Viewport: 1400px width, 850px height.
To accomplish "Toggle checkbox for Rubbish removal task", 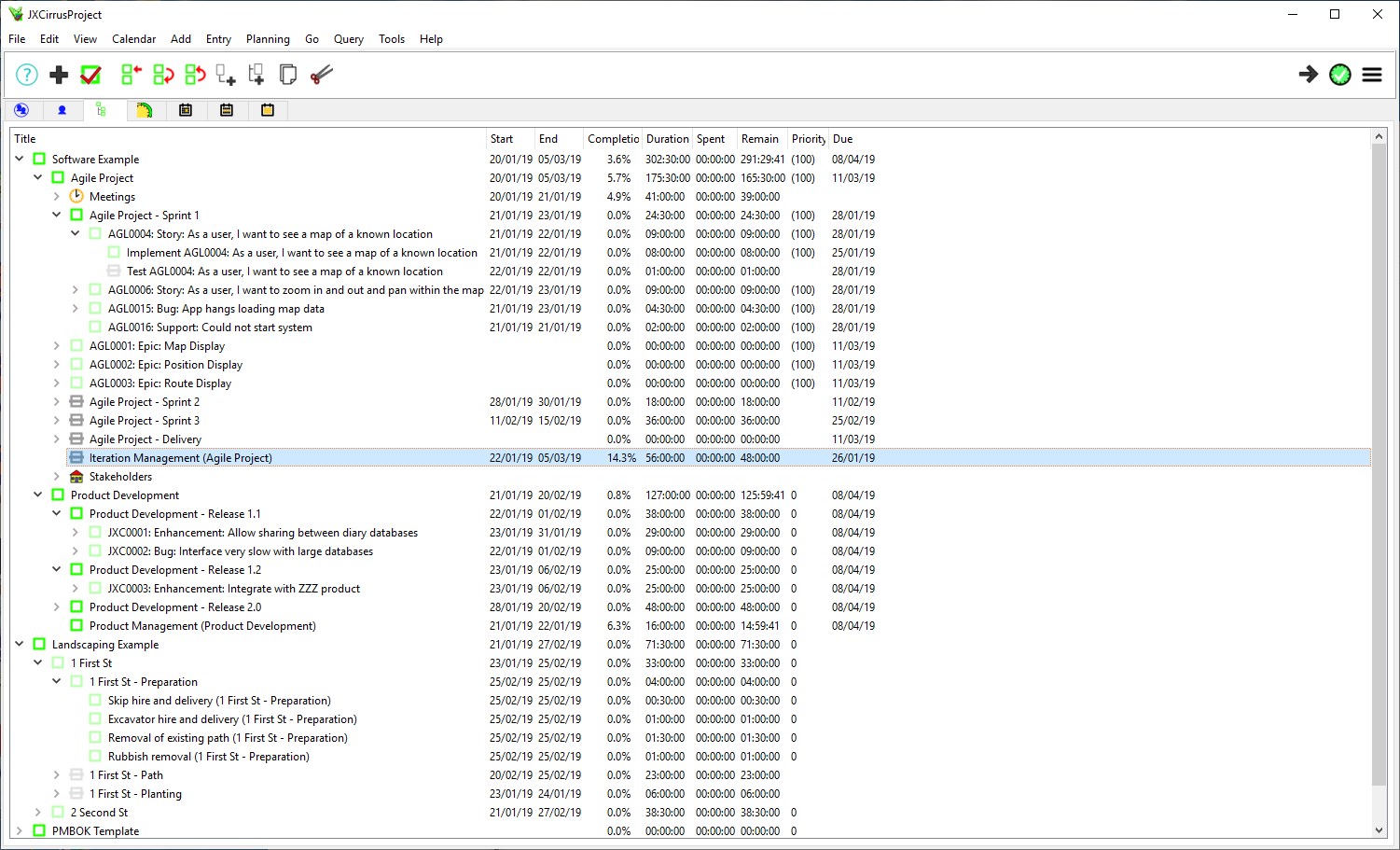I will 95,757.
